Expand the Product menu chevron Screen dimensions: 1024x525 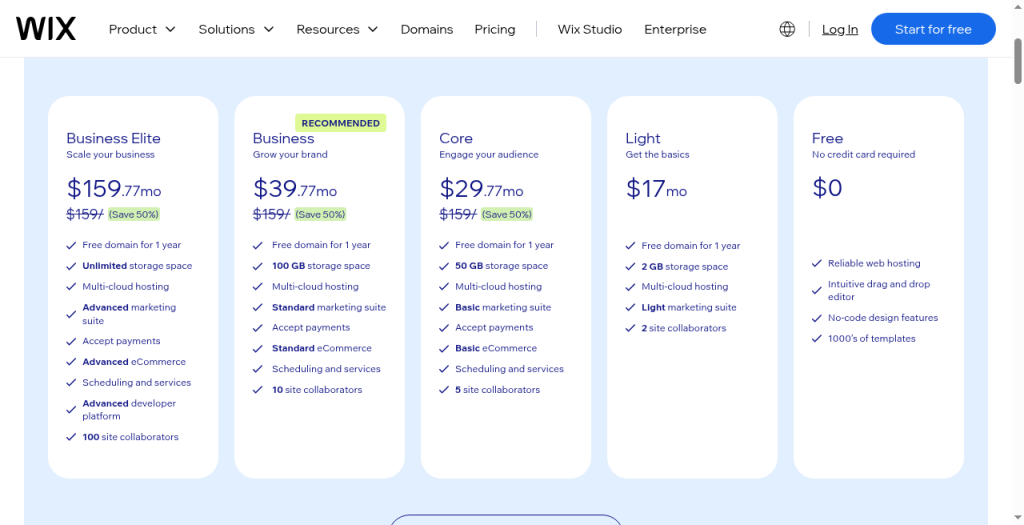pyautogui.click(x=170, y=29)
